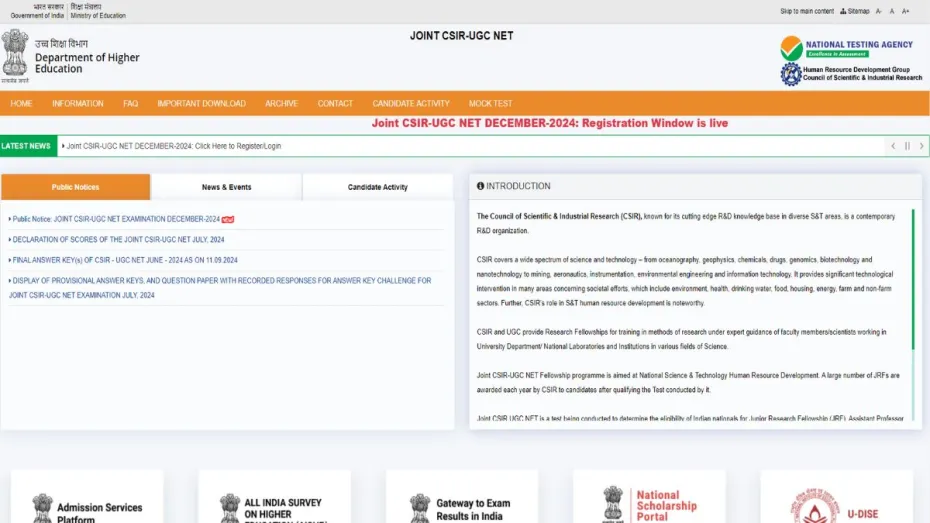Click the Sitemap icon link

coord(855,11)
